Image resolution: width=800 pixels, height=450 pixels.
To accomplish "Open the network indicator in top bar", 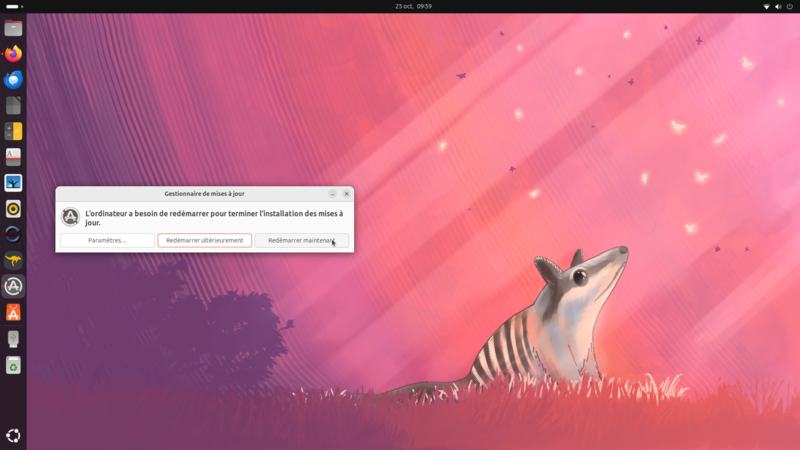I will coord(766,7).
